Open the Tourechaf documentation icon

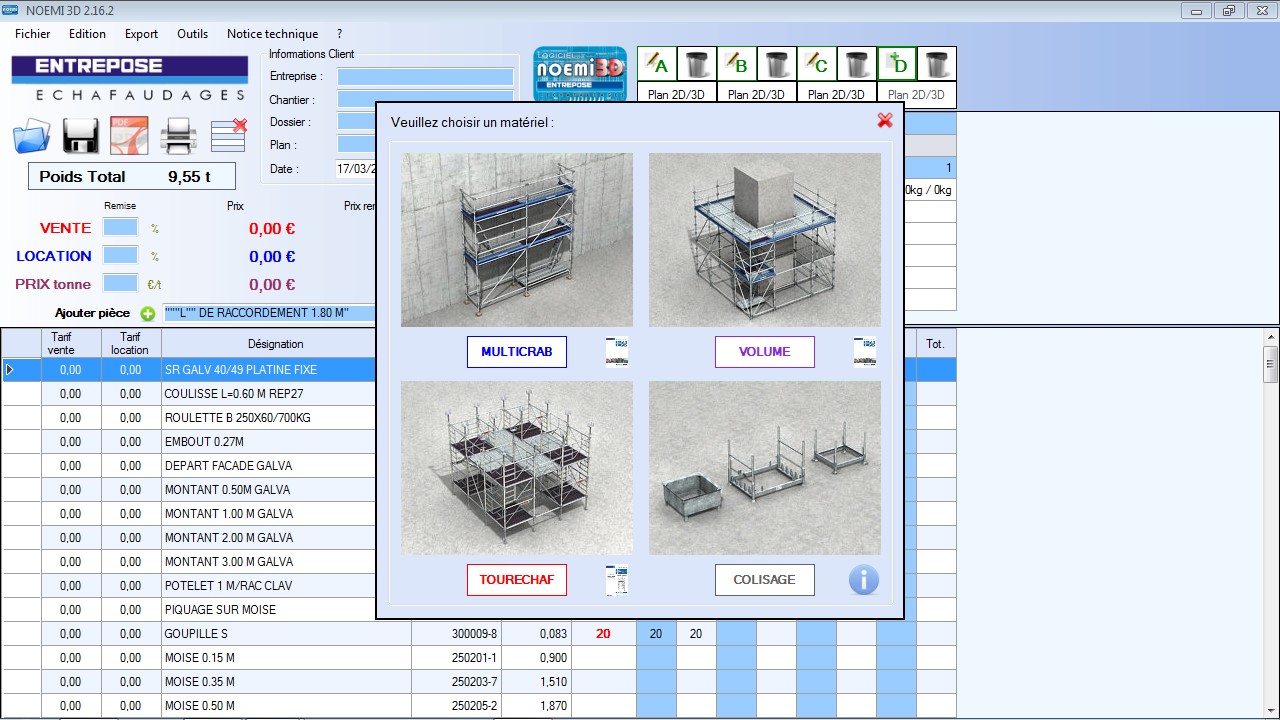617,580
